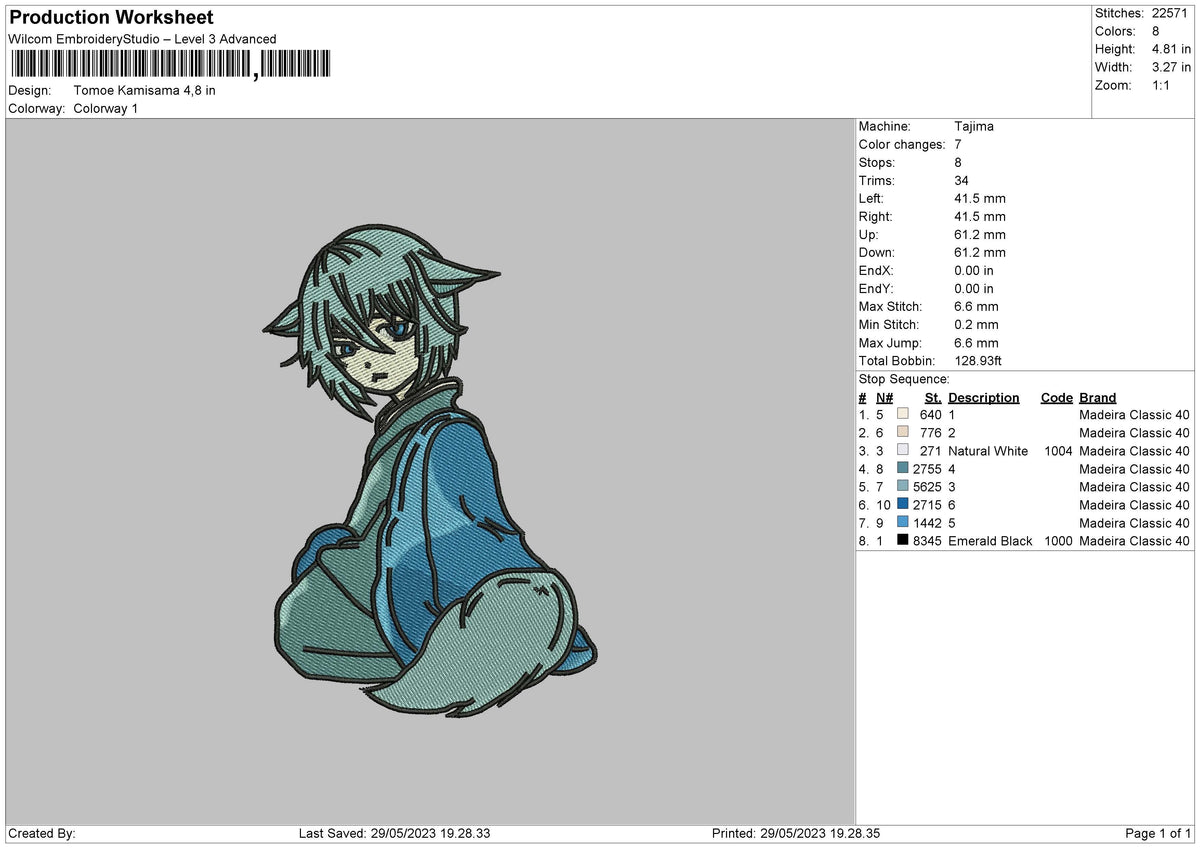This screenshot has height=848, width=1200.
Task: Click the Machine value 'Tajima'
Action: (974, 126)
